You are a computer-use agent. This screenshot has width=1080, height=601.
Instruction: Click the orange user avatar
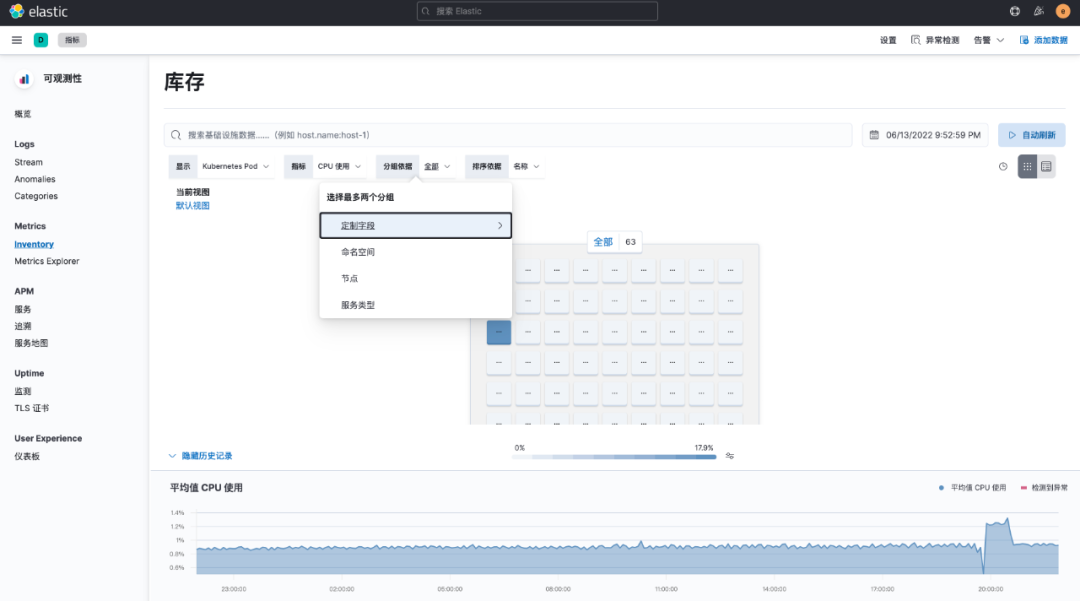pyautogui.click(x=1063, y=11)
